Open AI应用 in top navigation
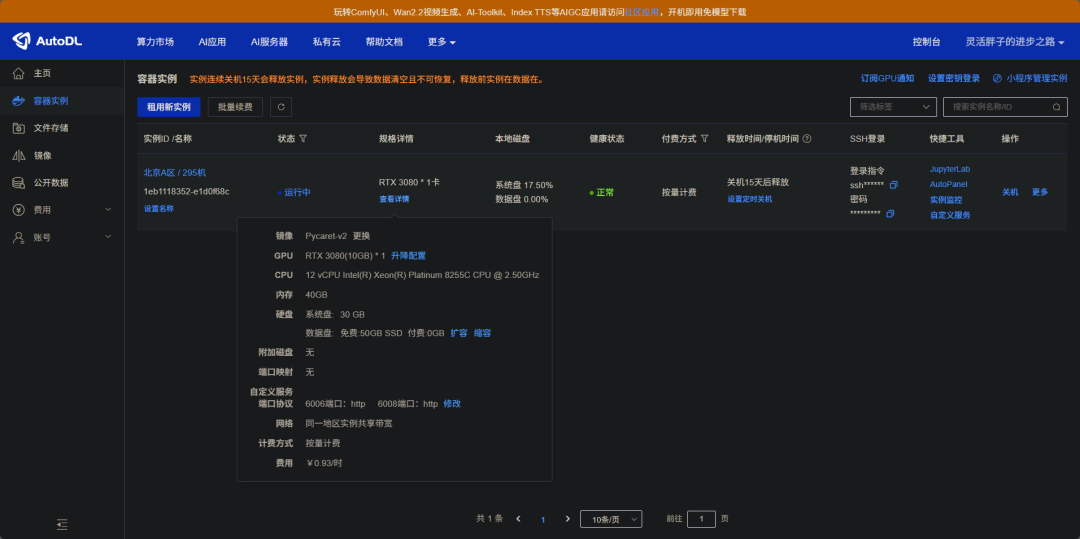 212,42
